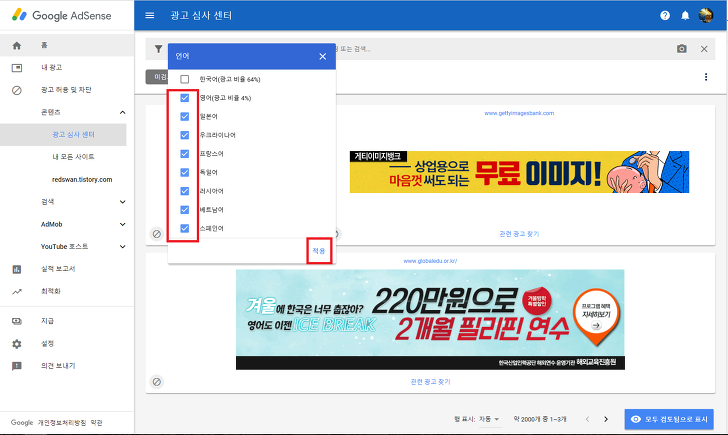This screenshot has height=435, width=728.
Task: Expand the 검색 section chevron
Action: pos(123,202)
